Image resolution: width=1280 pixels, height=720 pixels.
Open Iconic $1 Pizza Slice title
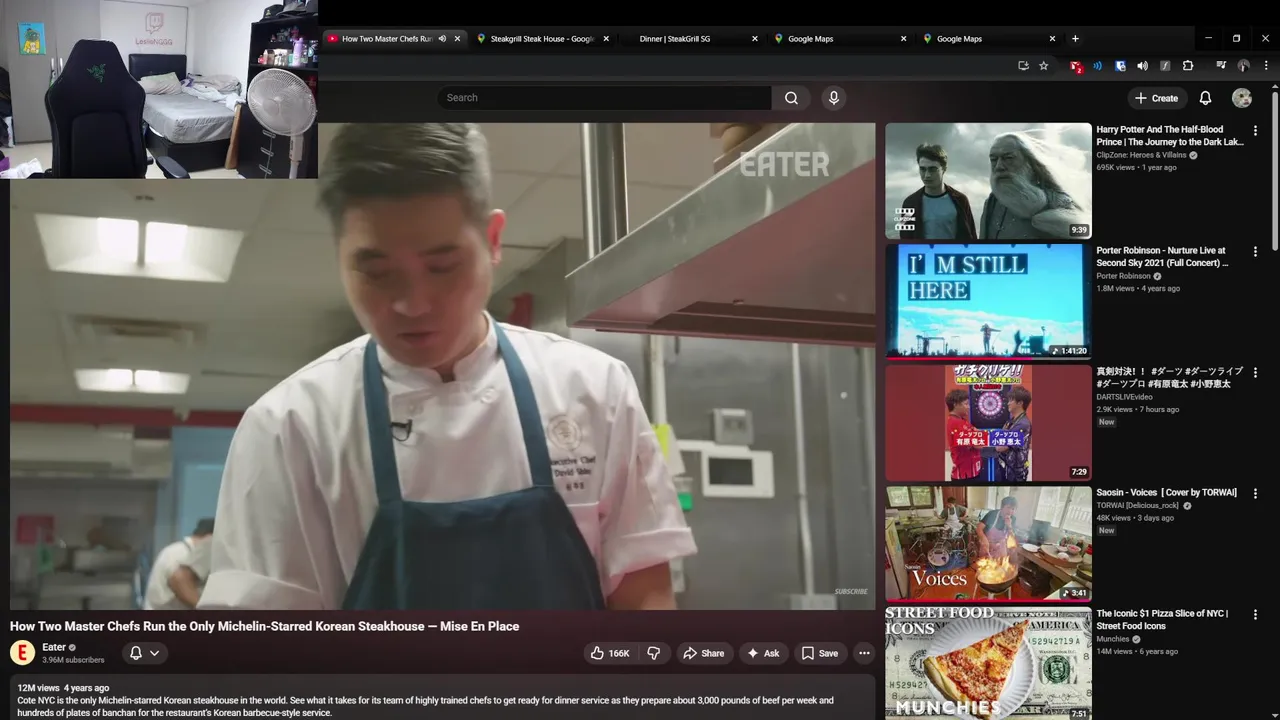[x=1162, y=619]
